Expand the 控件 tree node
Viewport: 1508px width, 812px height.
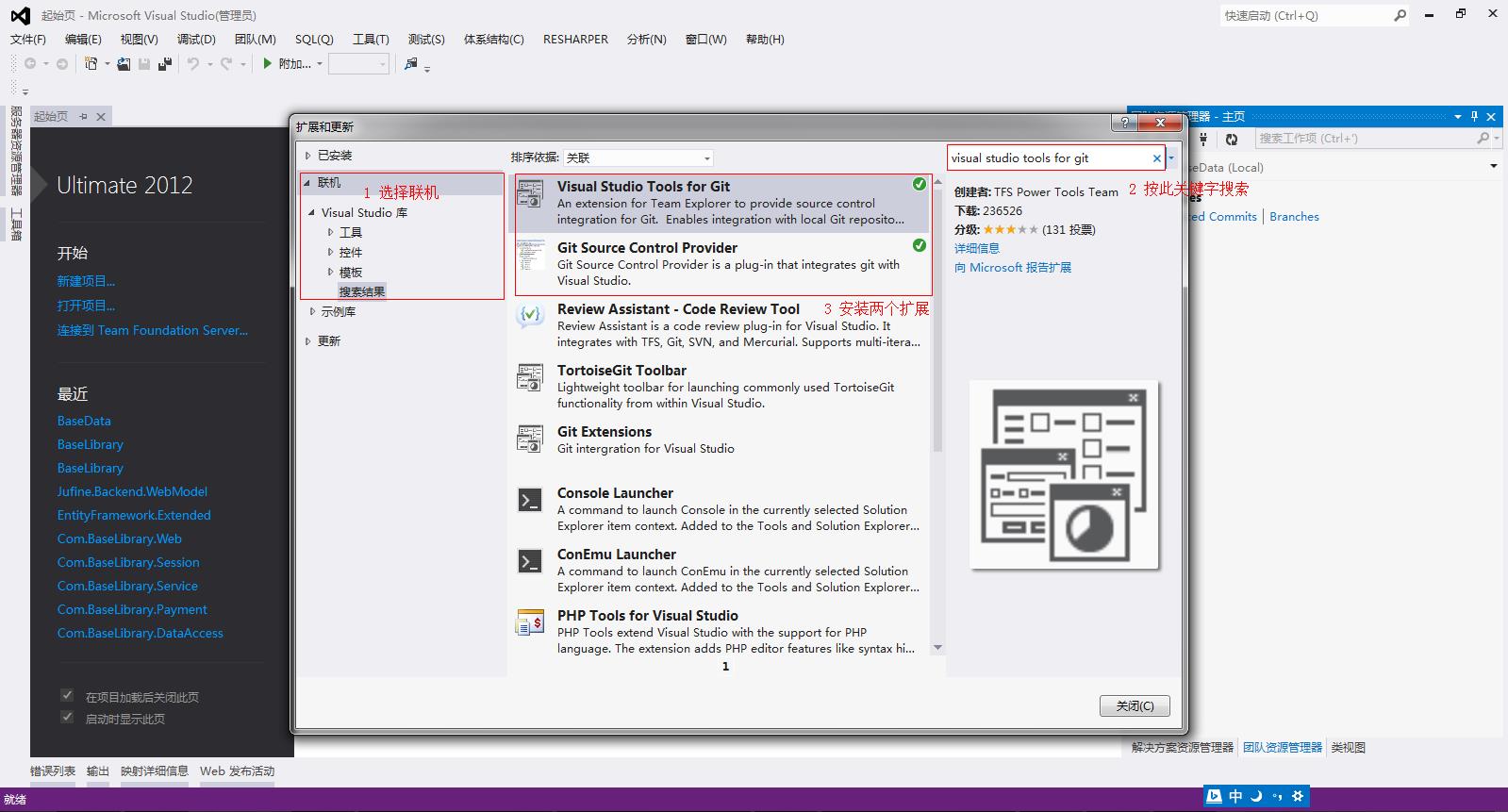click(x=330, y=252)
